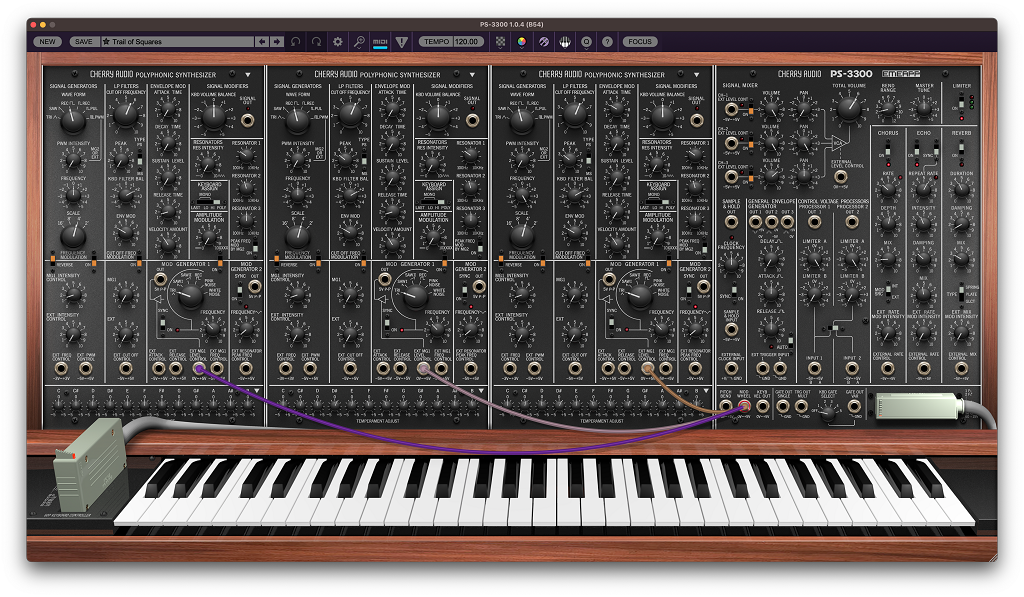The image size is (1024, 597).
Task: Click the beige keyboard controller box
Action: point(89,464)
